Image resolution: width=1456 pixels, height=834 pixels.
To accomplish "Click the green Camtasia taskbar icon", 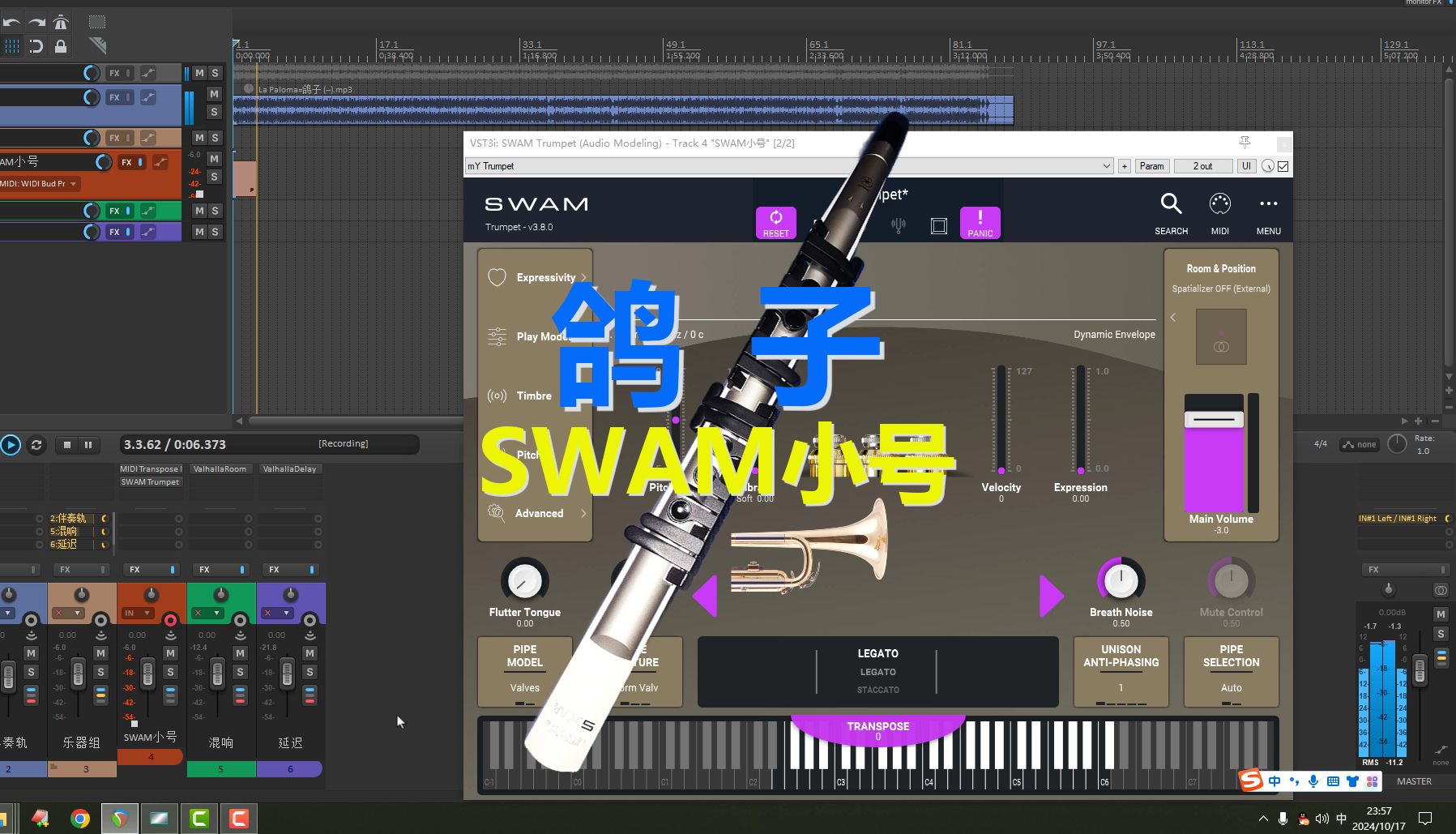I will 199,819.
